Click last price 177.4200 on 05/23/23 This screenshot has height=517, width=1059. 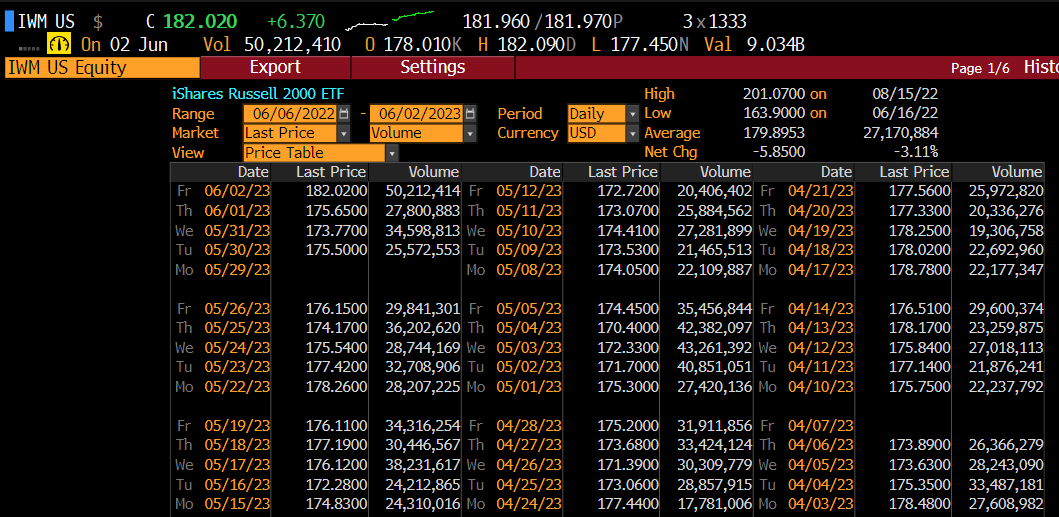point(336,368)
